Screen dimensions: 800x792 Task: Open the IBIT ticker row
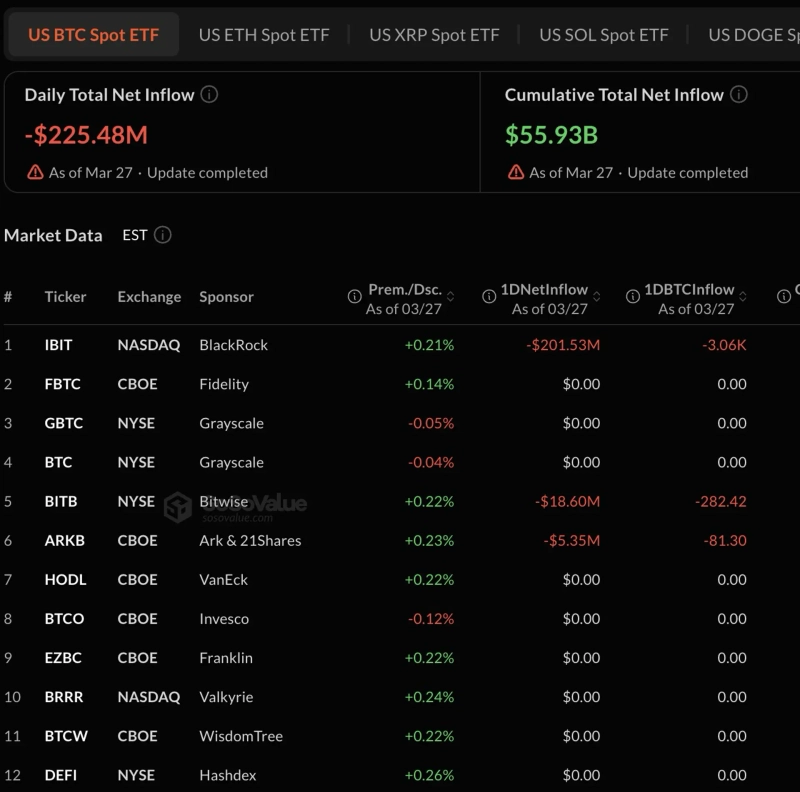click(x=59, y=345)
